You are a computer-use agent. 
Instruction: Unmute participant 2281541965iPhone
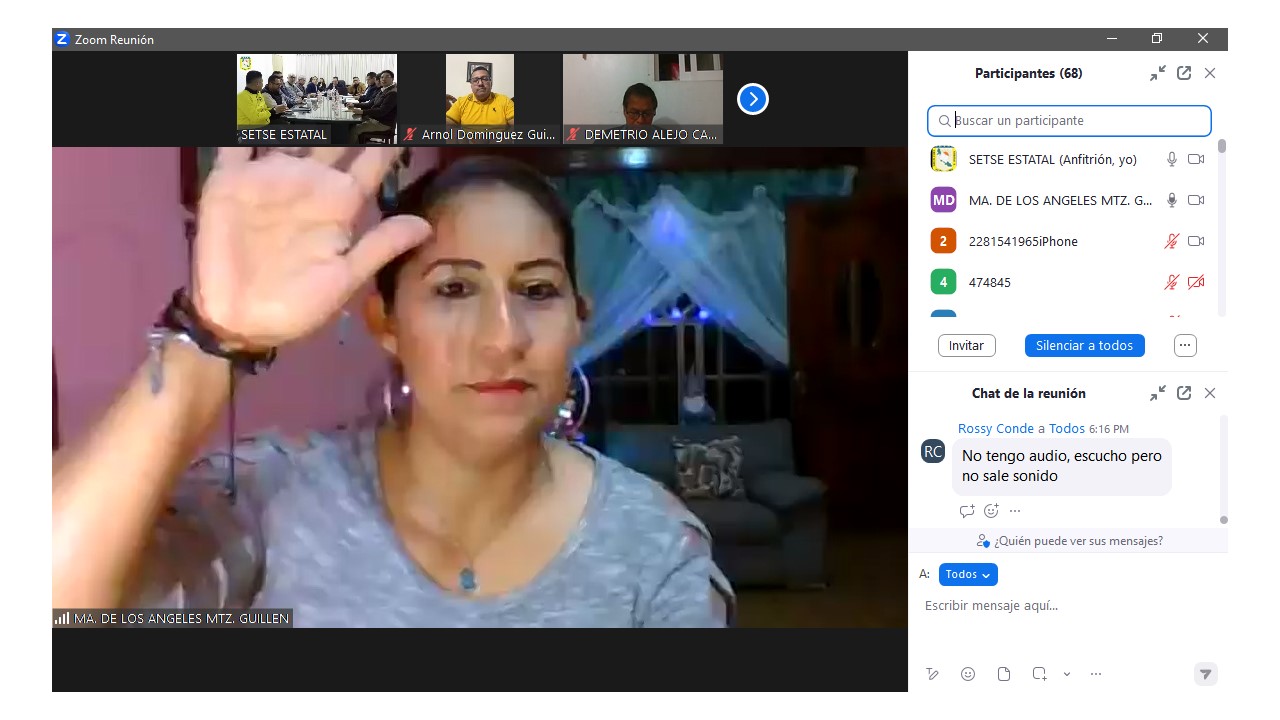1172,241
